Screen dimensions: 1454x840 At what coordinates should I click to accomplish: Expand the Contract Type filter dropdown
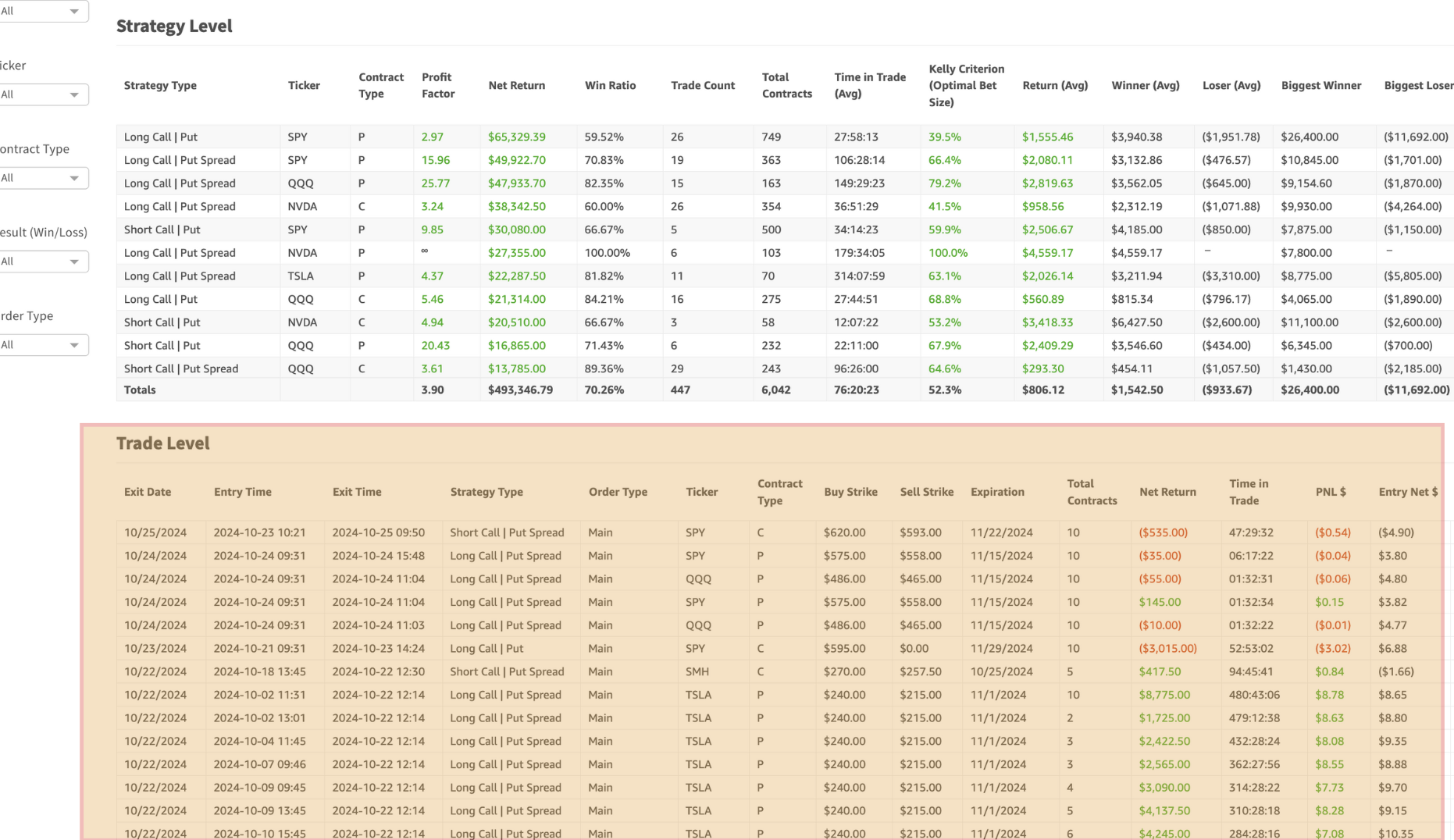click(x=43, y=178)
